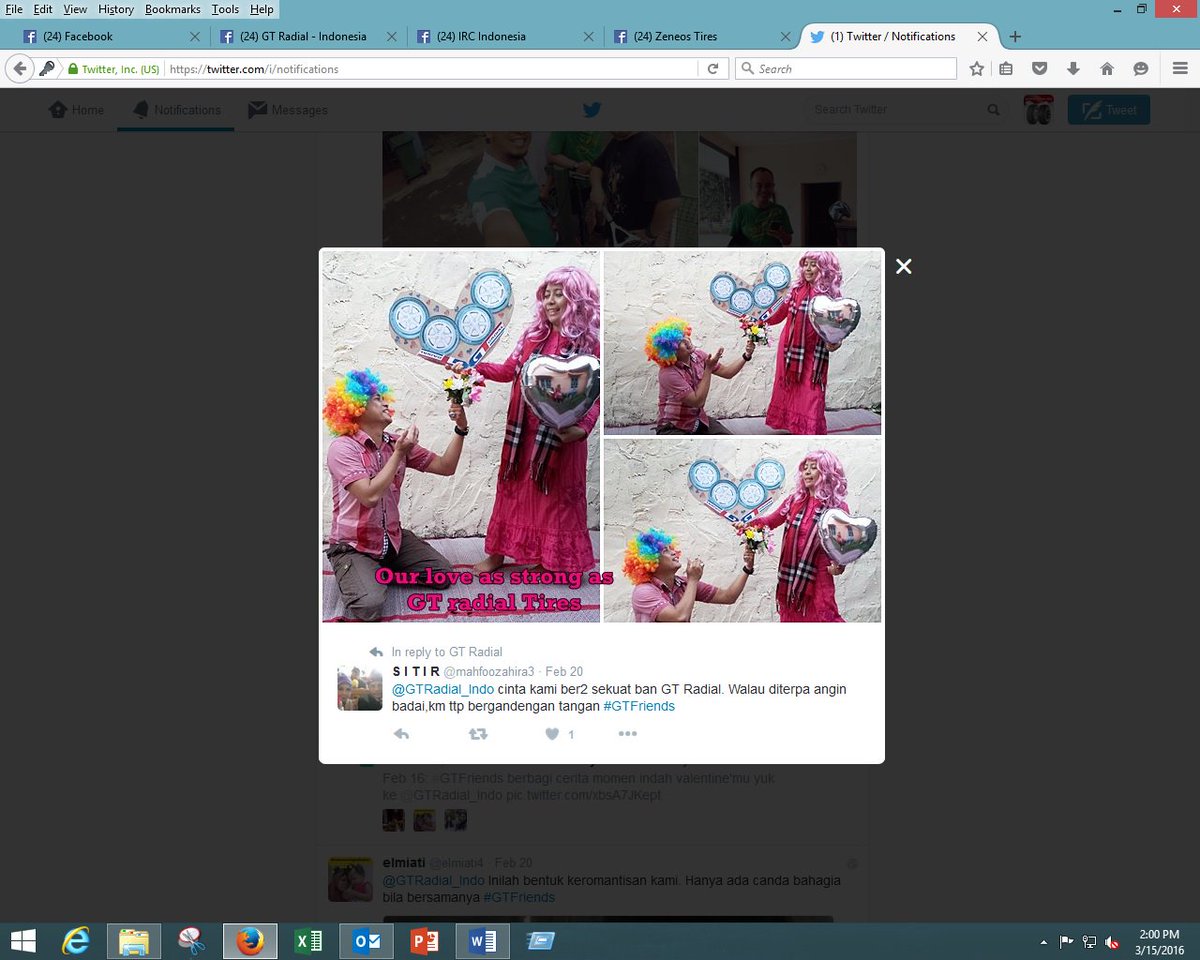Click the #GTFriends hashtag in SITIR tweet
Image resolution: width=1200 pixels, height=960 pixels.
[639, 706]
